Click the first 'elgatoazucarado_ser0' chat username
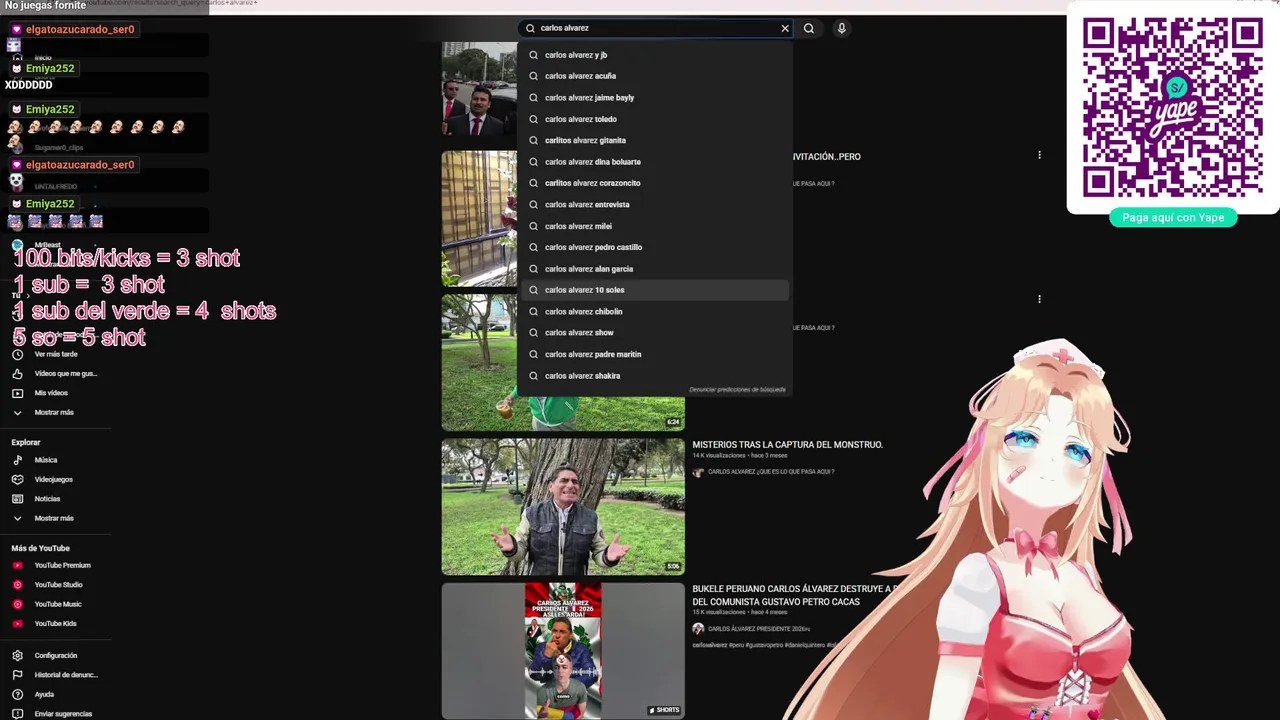The image size is (1280, 720). 80,30
